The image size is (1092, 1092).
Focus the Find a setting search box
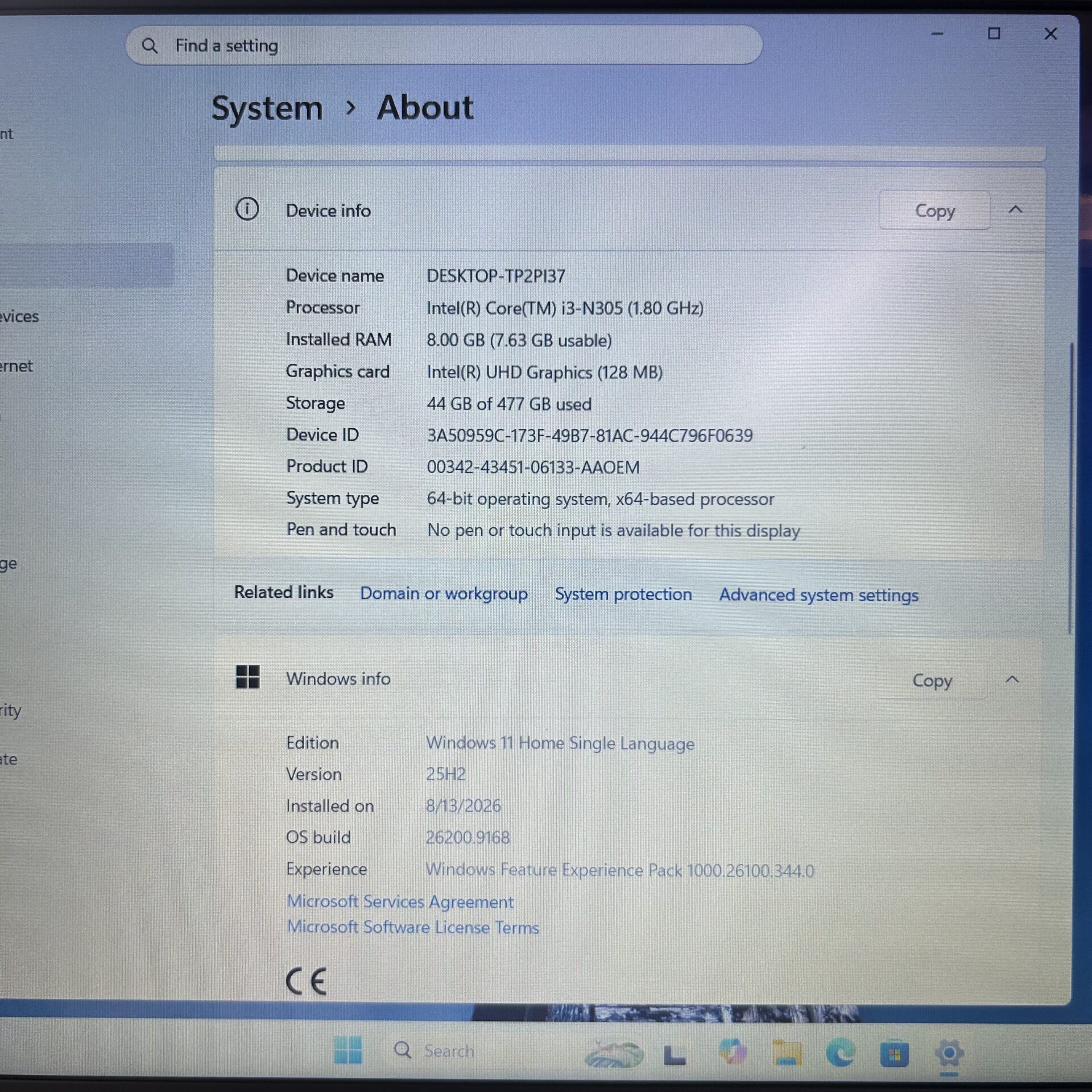pyautogui.click(x=444, y=45)
